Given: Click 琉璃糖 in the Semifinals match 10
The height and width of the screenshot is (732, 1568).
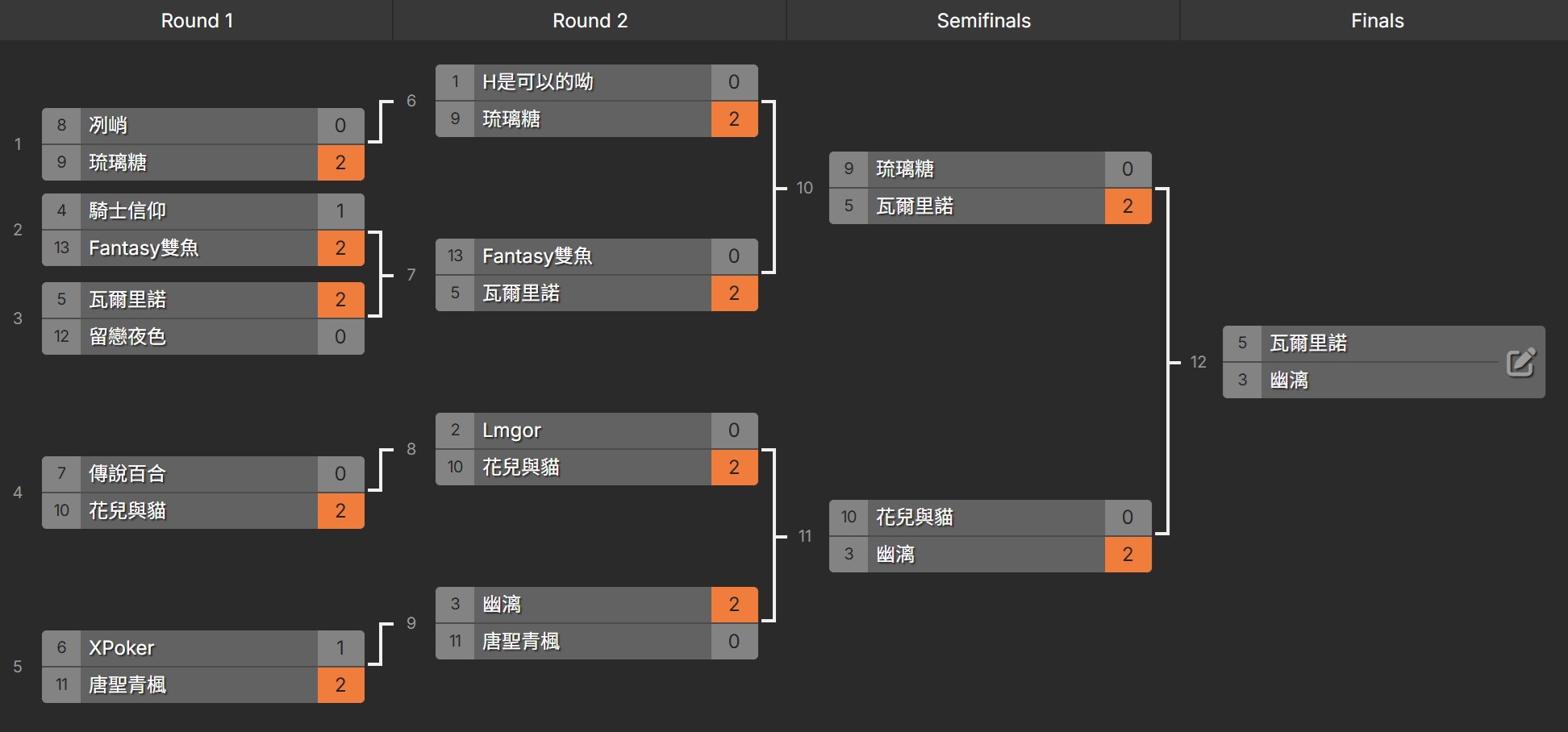Looking at the screenshot, I should pyautogui.click(x=904, y=169).
